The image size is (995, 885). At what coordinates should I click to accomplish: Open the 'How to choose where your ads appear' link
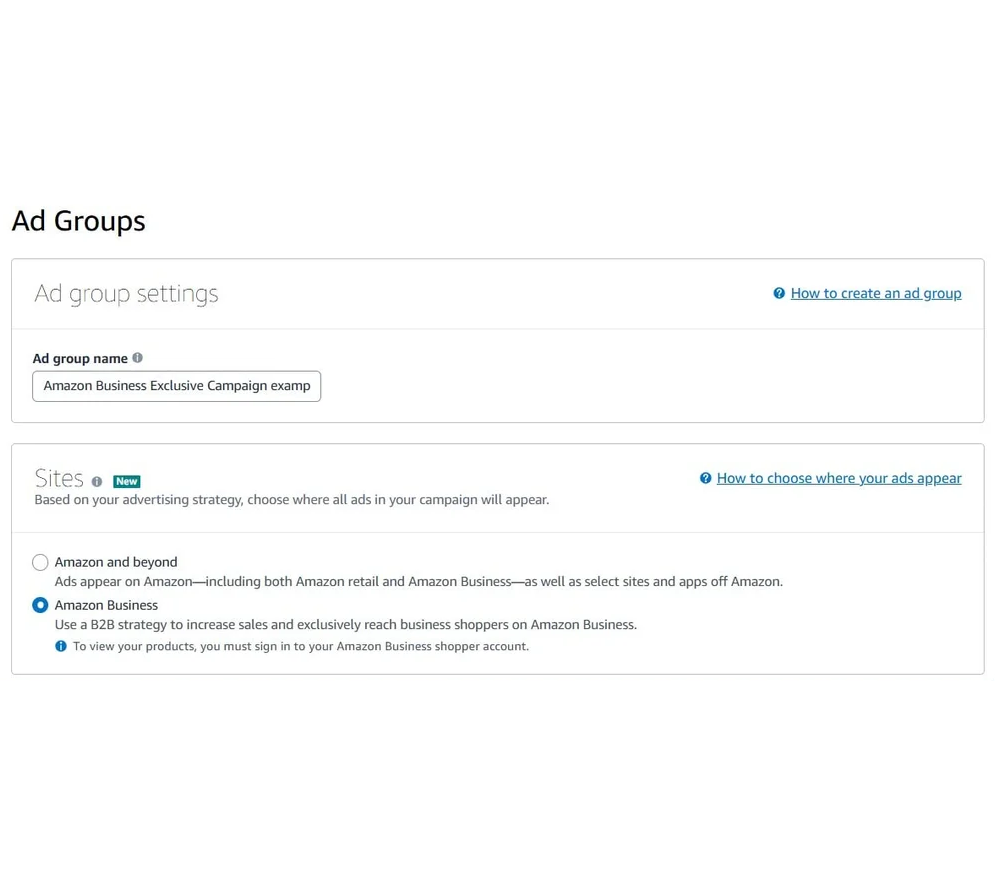pyautogui.click(x=838, y=478)
